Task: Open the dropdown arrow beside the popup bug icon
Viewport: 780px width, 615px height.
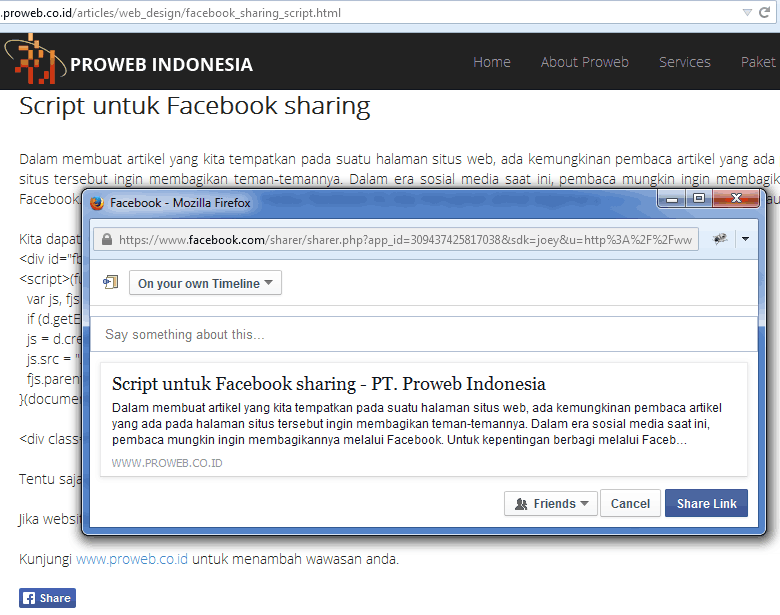Action: pos(745,239)
